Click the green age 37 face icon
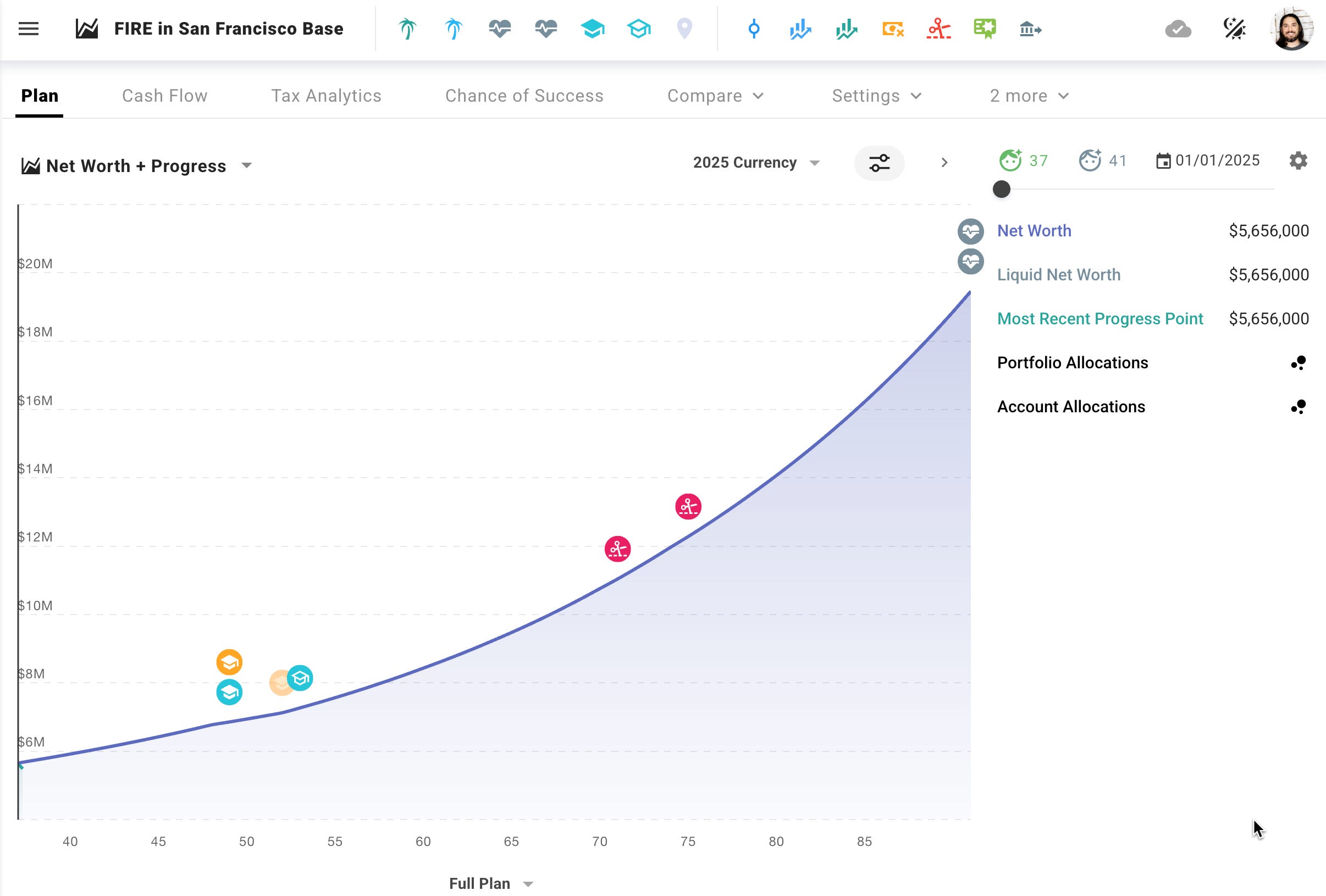 coord(1010,161)
